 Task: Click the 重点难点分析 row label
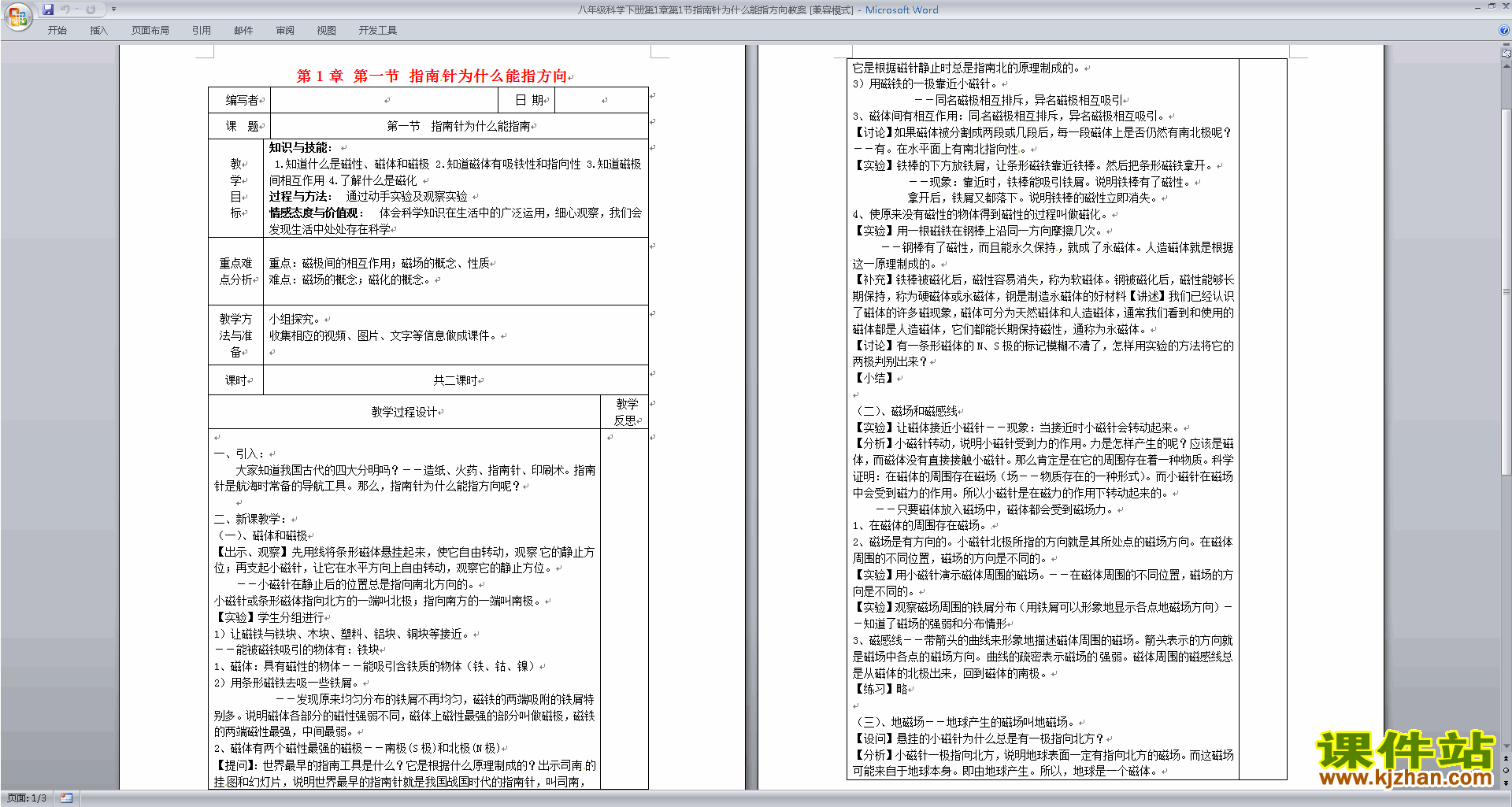235,271
